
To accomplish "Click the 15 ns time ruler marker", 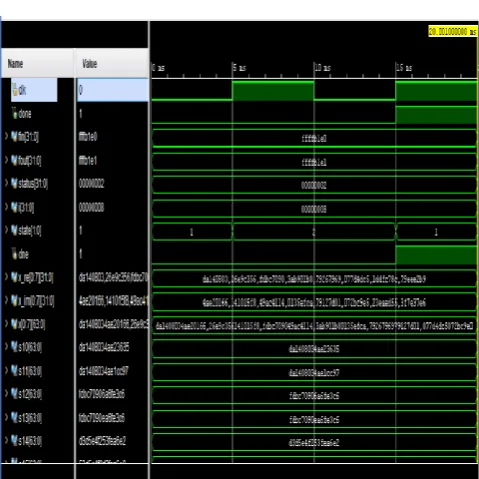I will [404, 68].
